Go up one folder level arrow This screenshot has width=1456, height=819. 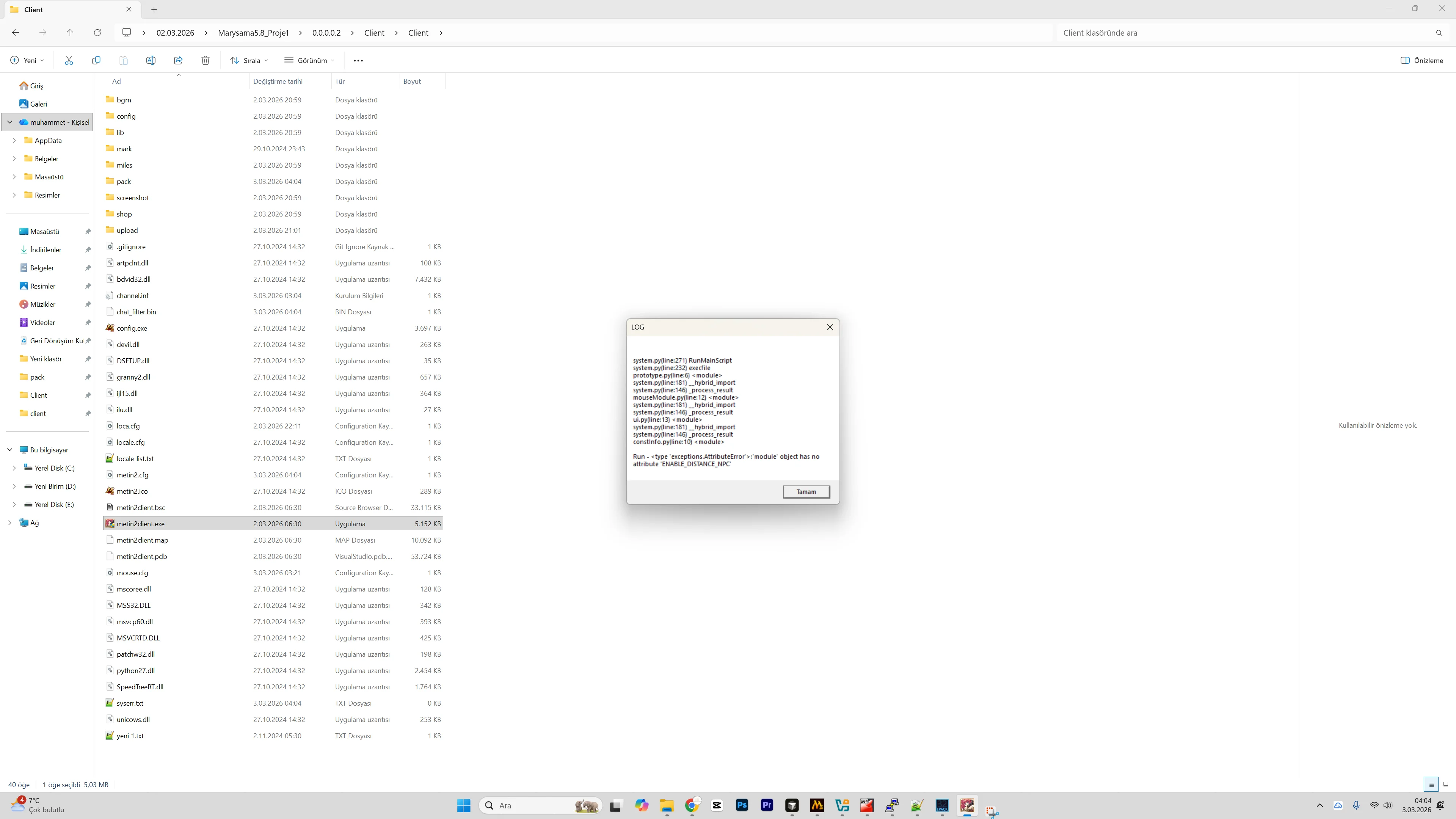(69, 33)
